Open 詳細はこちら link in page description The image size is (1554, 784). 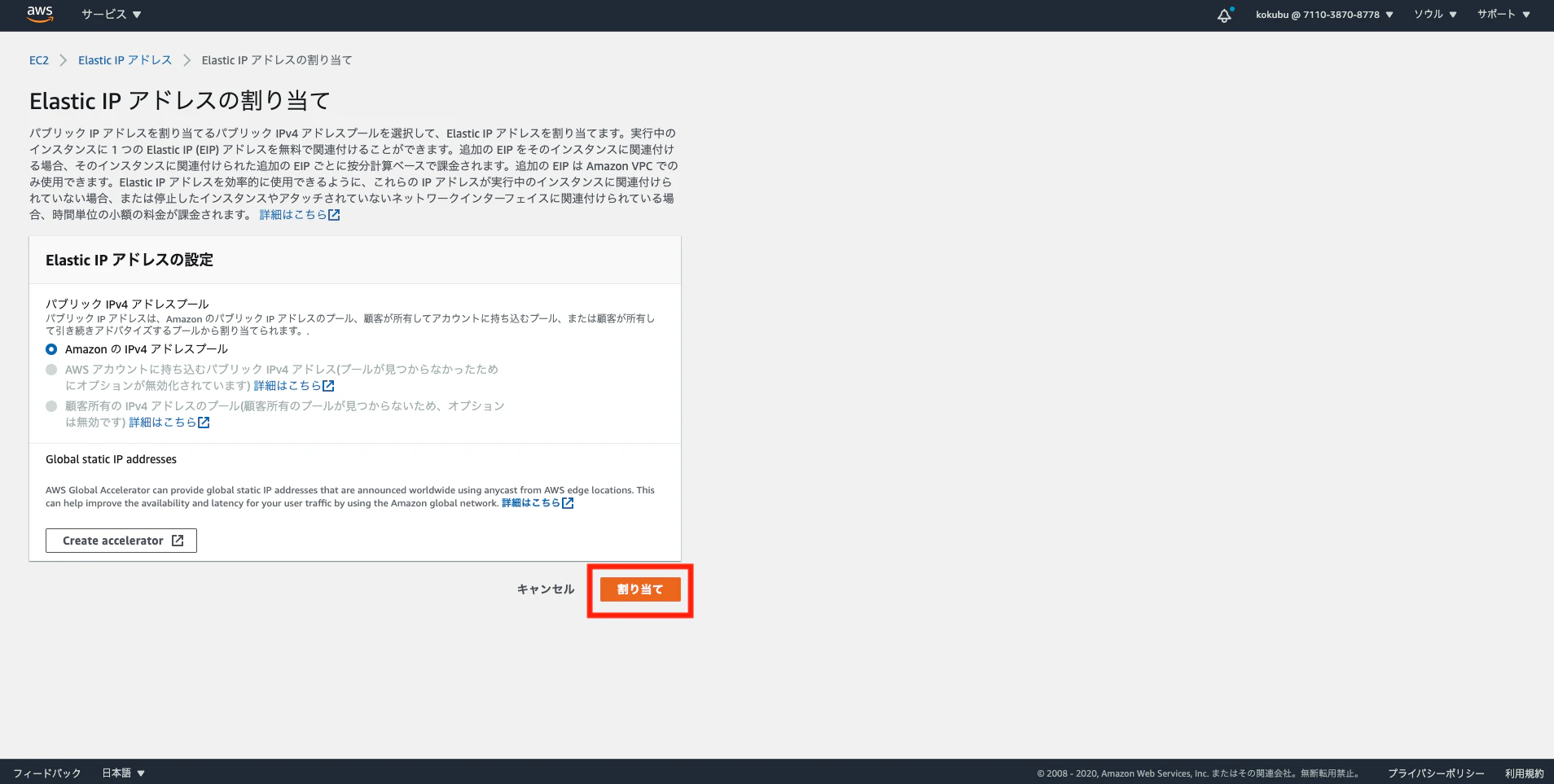tap(300, 215)
